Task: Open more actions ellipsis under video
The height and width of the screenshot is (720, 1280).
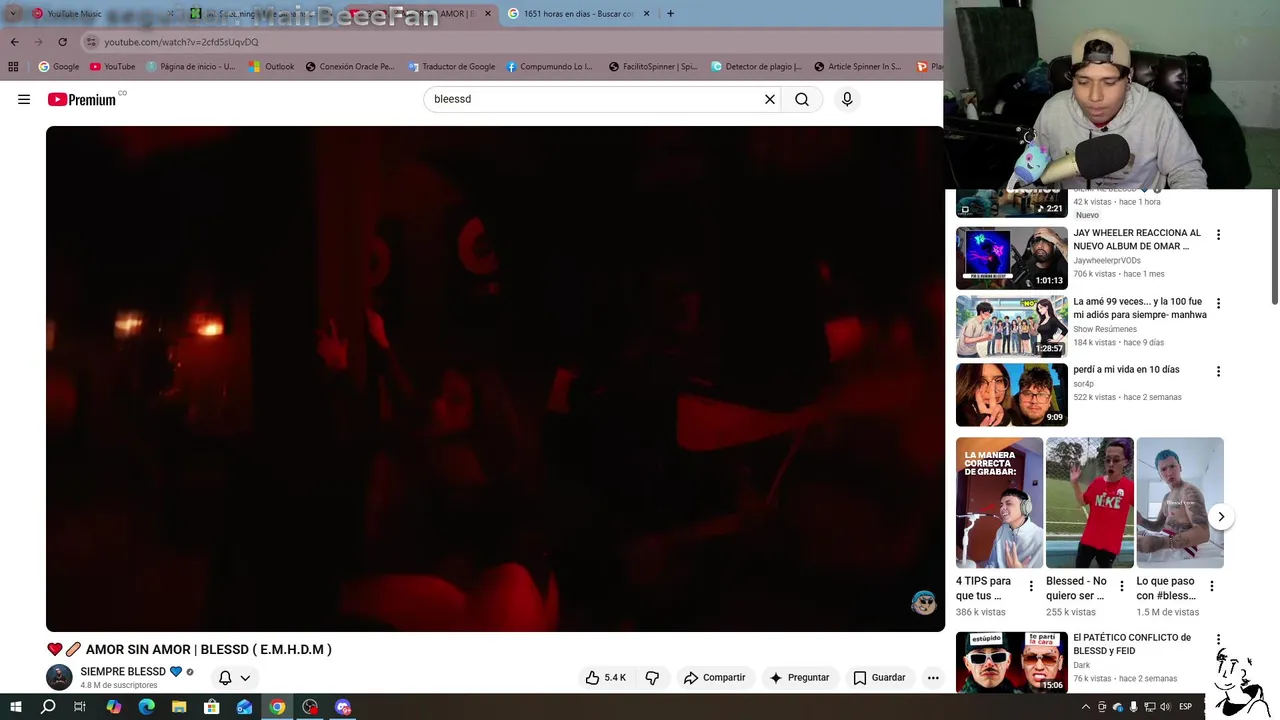Action: (933, 677)
